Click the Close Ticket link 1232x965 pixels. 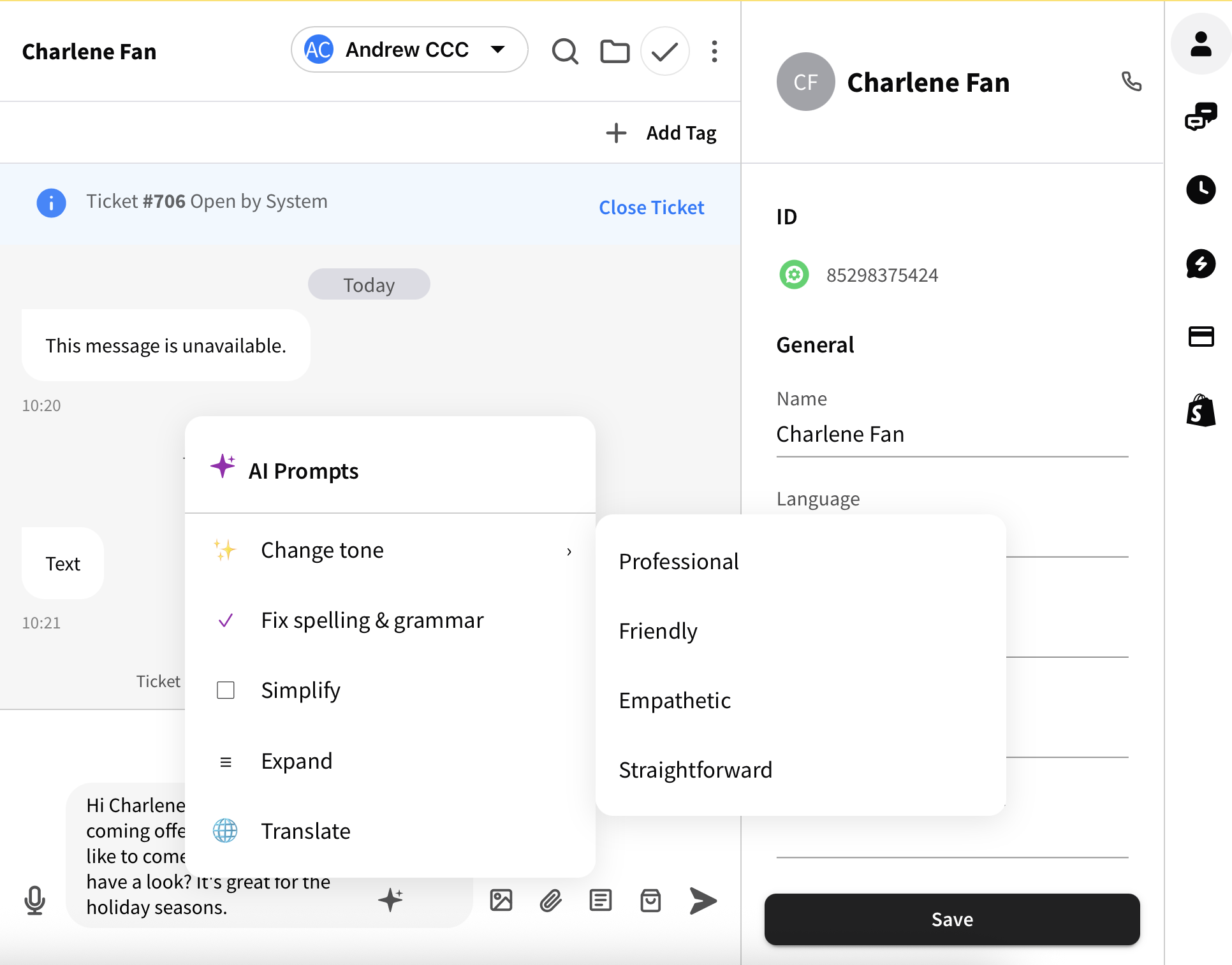[651, 207]
